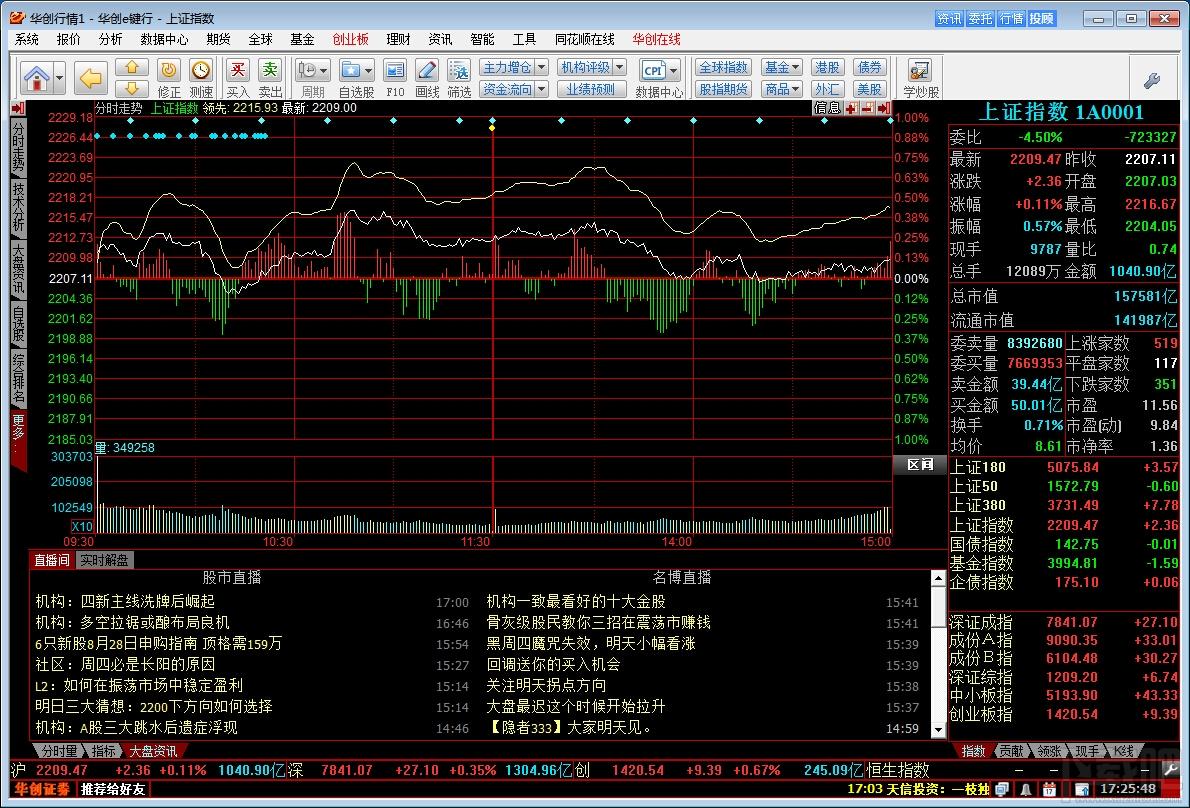Image resolution: width=1190 pixels, height=808 pixels.
Task: Open the F10 company info icon
Action: click(395, 70)
